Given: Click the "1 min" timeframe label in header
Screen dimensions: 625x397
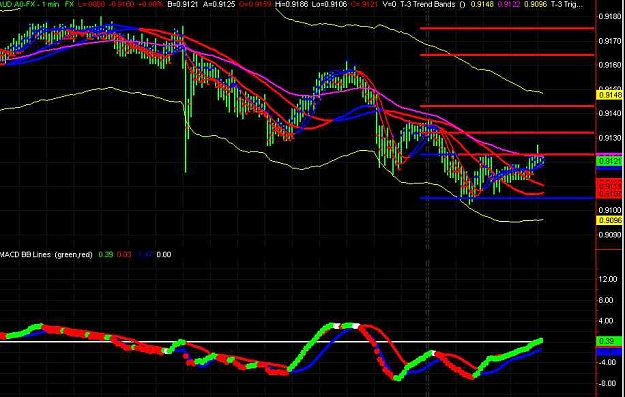Looking at the screenshot, I should pos(49,5).
